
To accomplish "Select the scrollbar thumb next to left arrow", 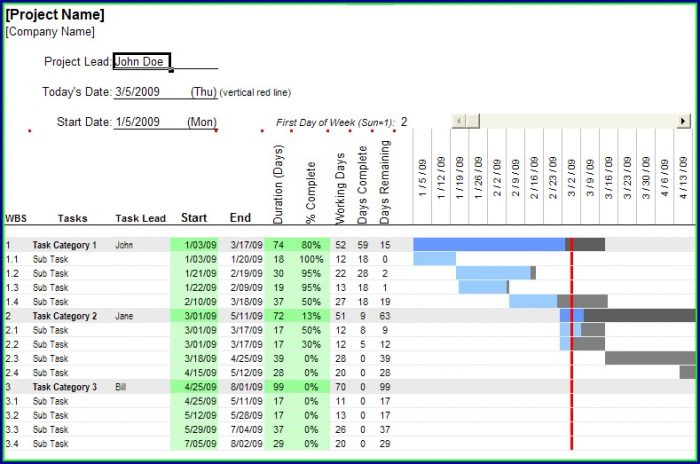I will (x=473, y=121).
